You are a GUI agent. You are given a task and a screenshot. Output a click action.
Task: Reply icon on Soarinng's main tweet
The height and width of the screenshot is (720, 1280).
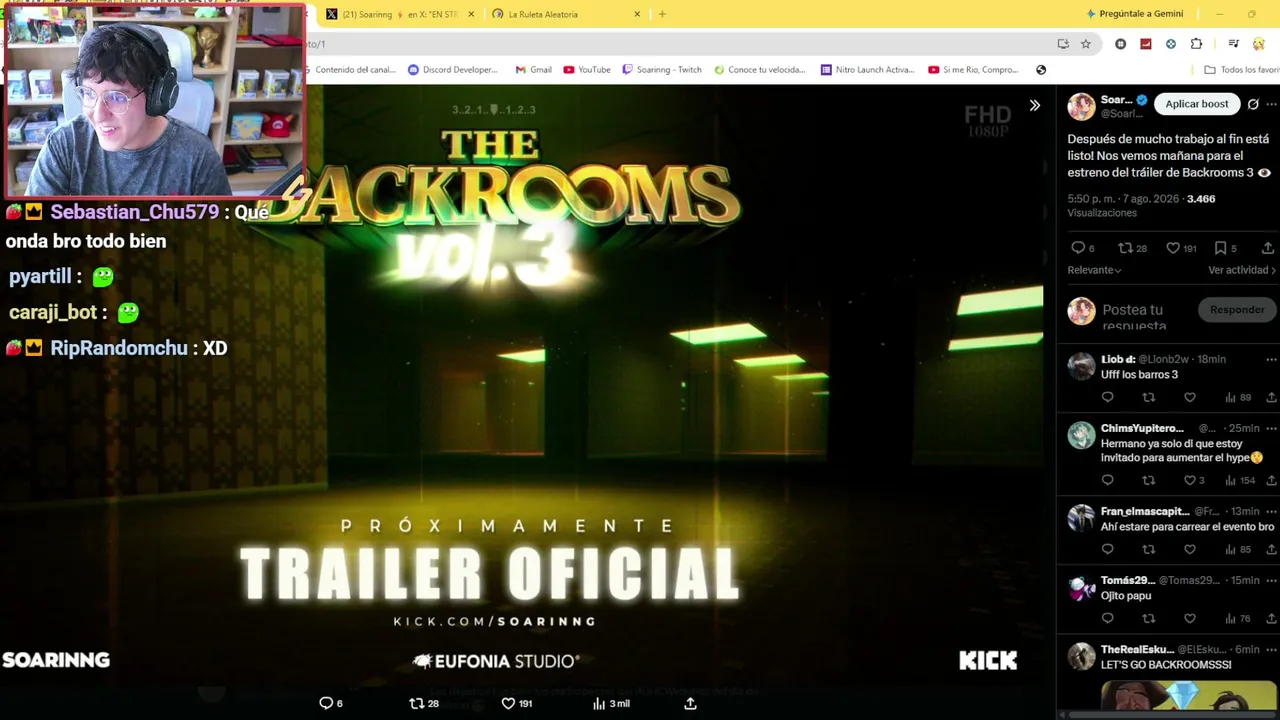[1078, 248]
